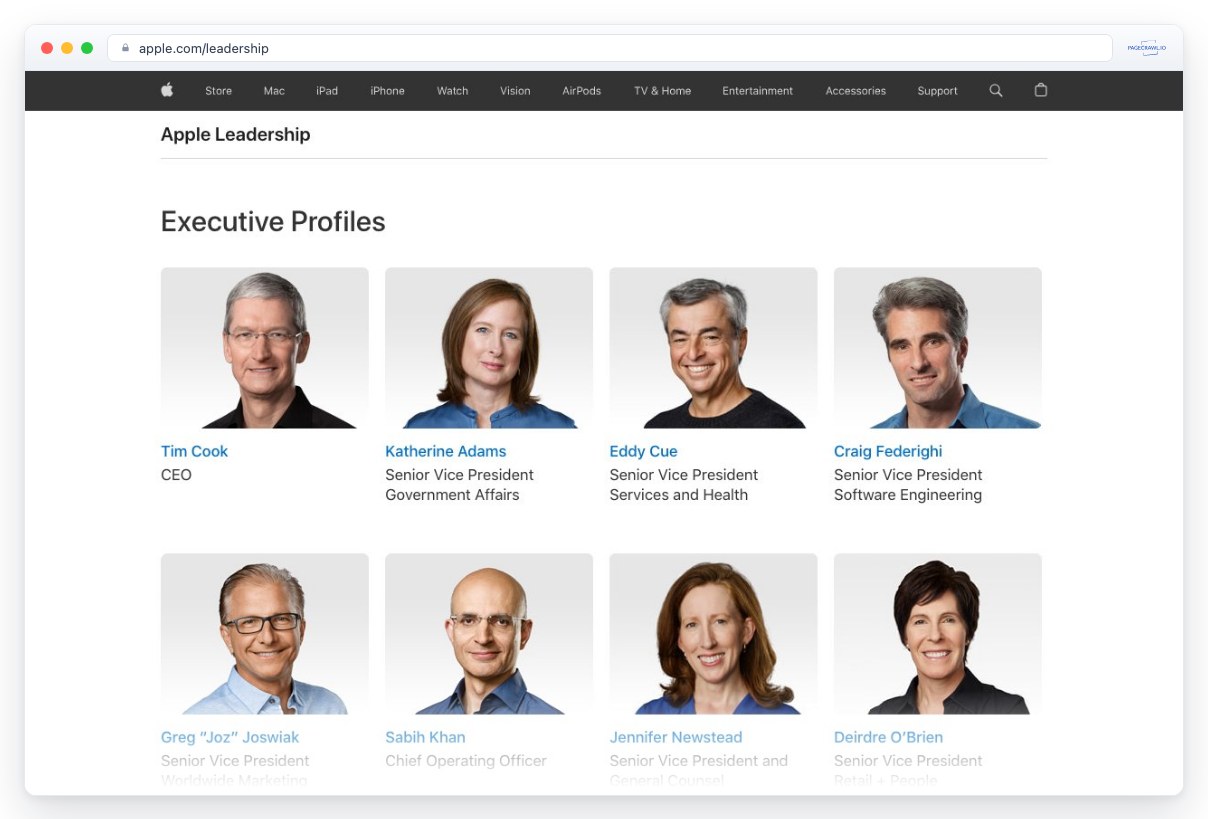Open the Support menu item
Viewport: 1208px width, 819px height.
[937, 91]
